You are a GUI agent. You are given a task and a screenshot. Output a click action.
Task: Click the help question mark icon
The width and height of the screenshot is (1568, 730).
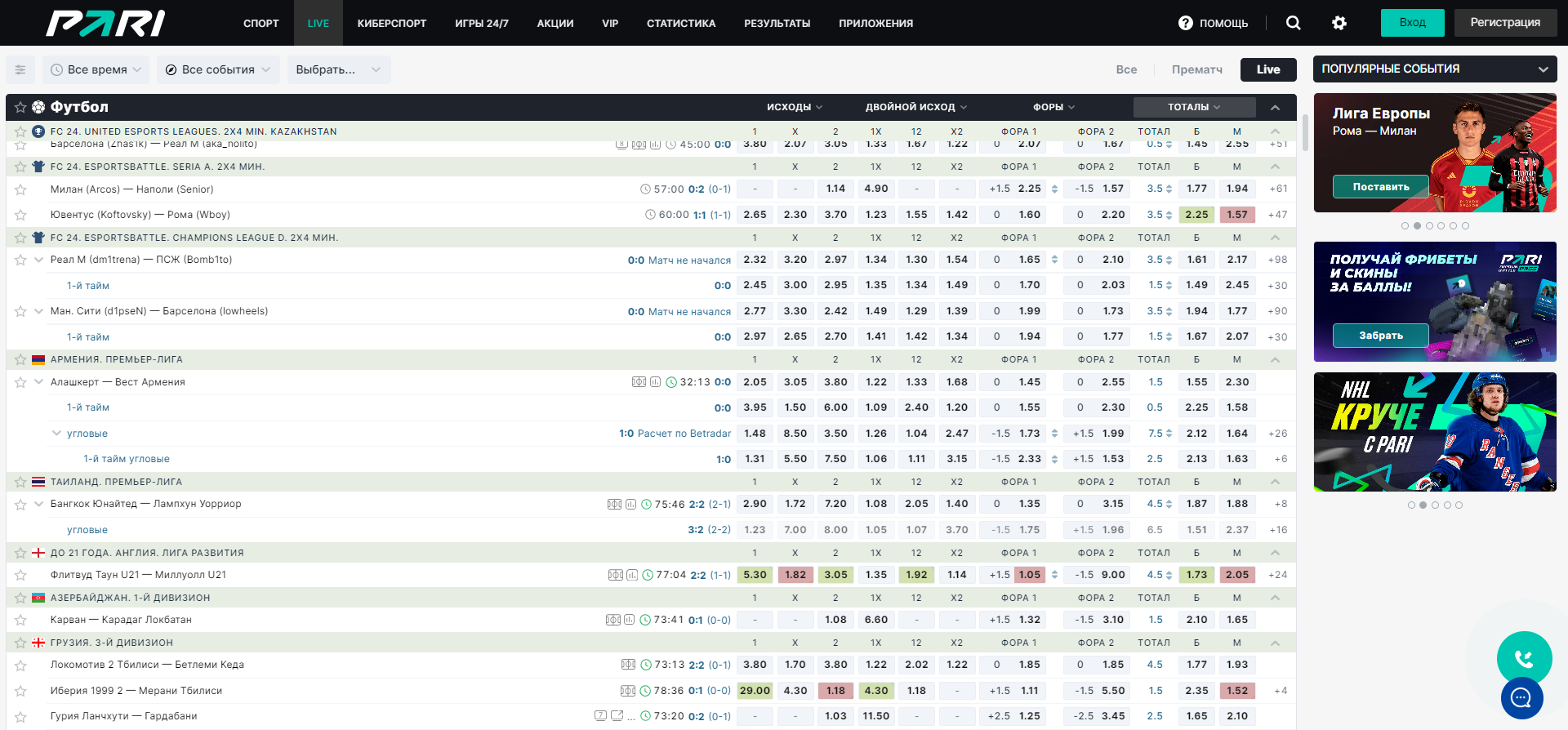pos(1186,23)
